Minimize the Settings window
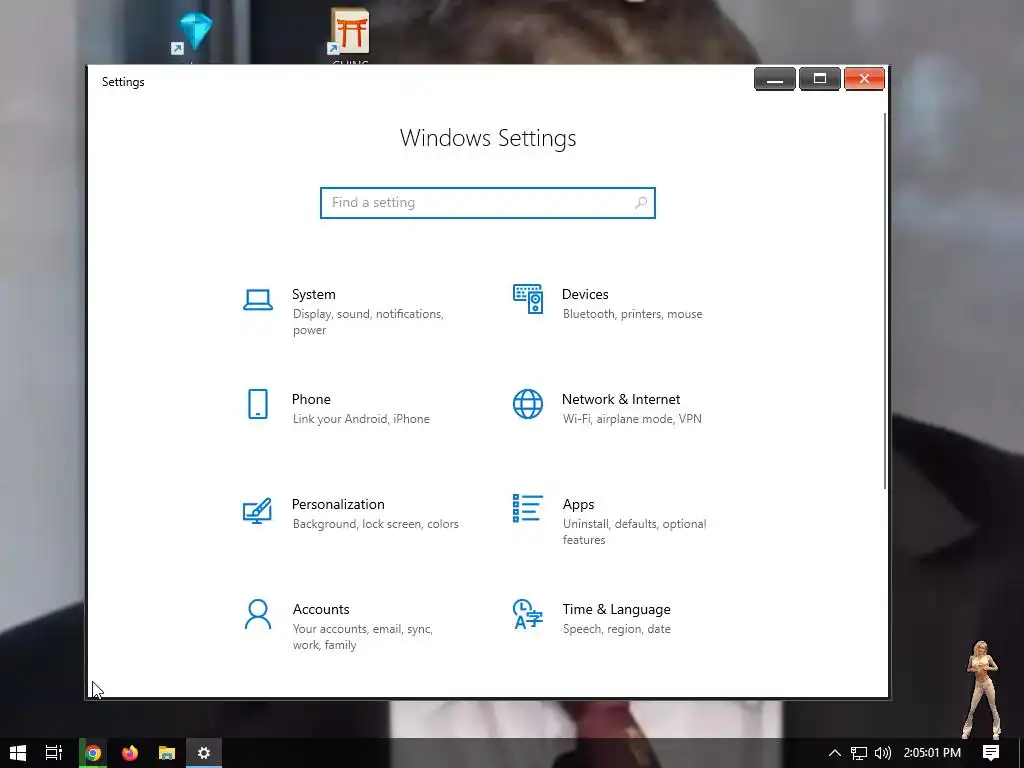Screen dimensions: 1024x768 [x=775, y=79]
